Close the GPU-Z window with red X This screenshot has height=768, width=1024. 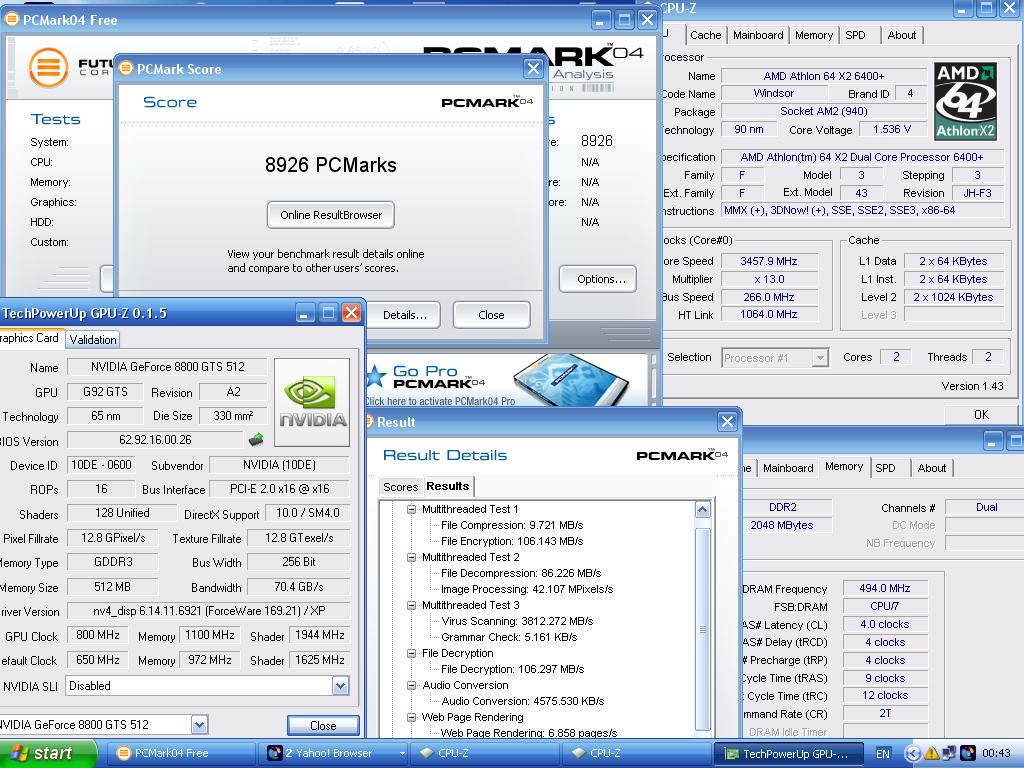click(351, 313)
